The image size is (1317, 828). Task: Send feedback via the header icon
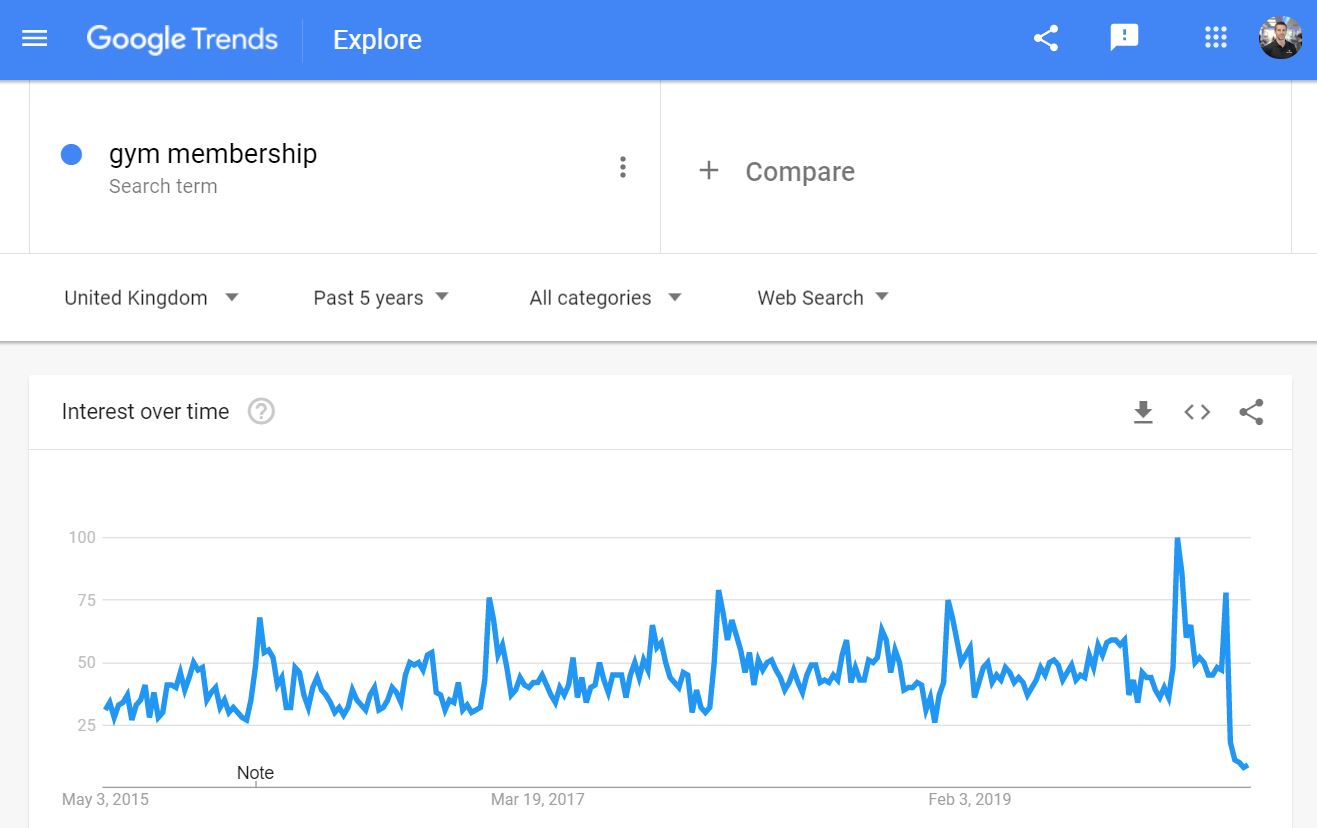1124,39
